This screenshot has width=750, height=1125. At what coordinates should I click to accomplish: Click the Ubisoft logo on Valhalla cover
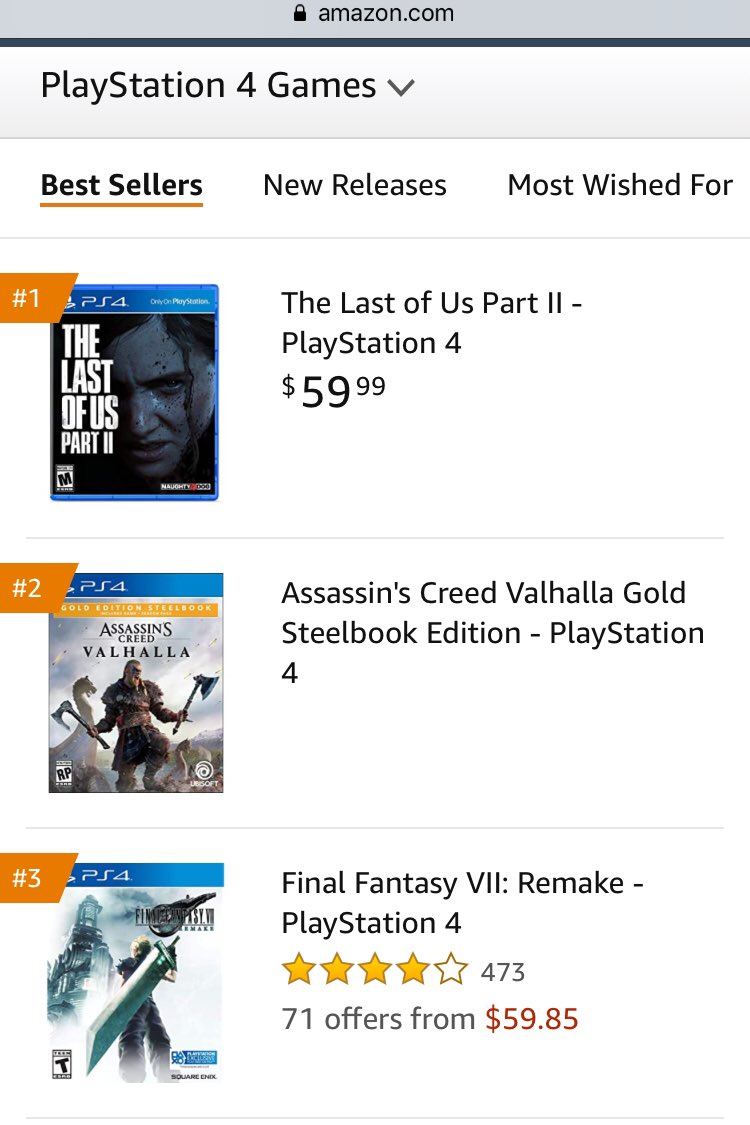[x=202, y=770]
